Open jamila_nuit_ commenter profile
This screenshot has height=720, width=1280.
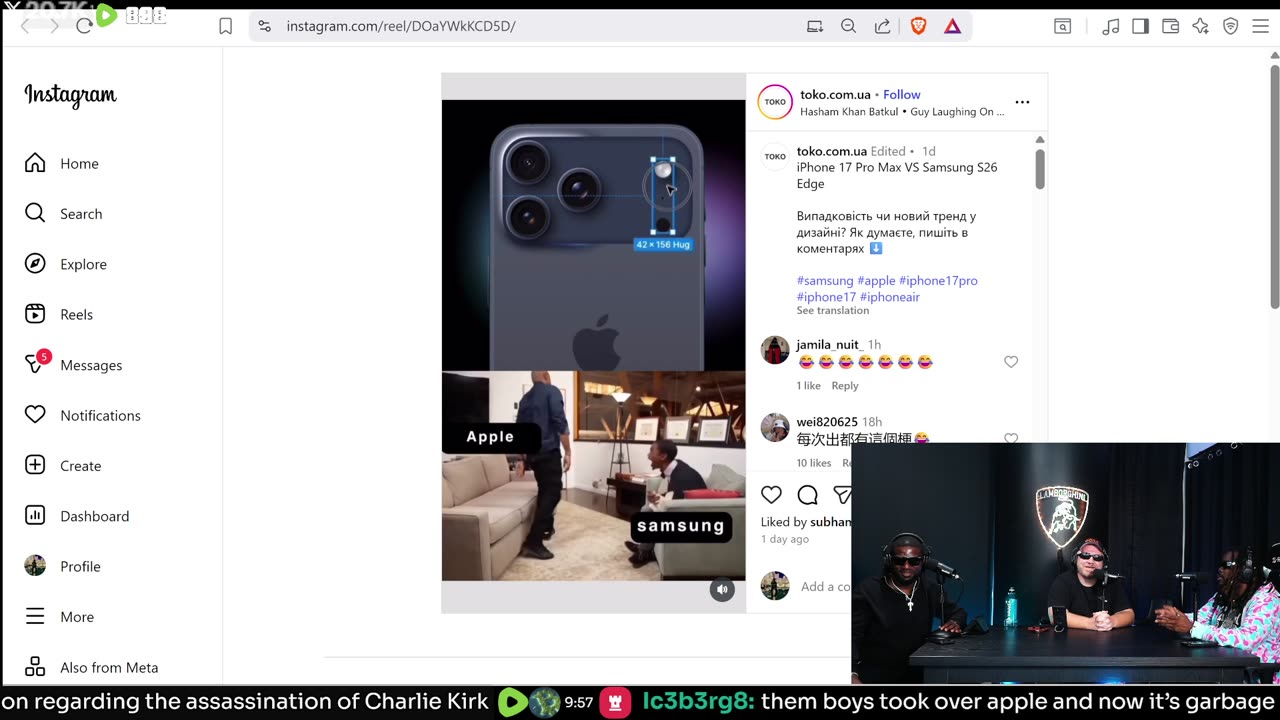point(830,345)
